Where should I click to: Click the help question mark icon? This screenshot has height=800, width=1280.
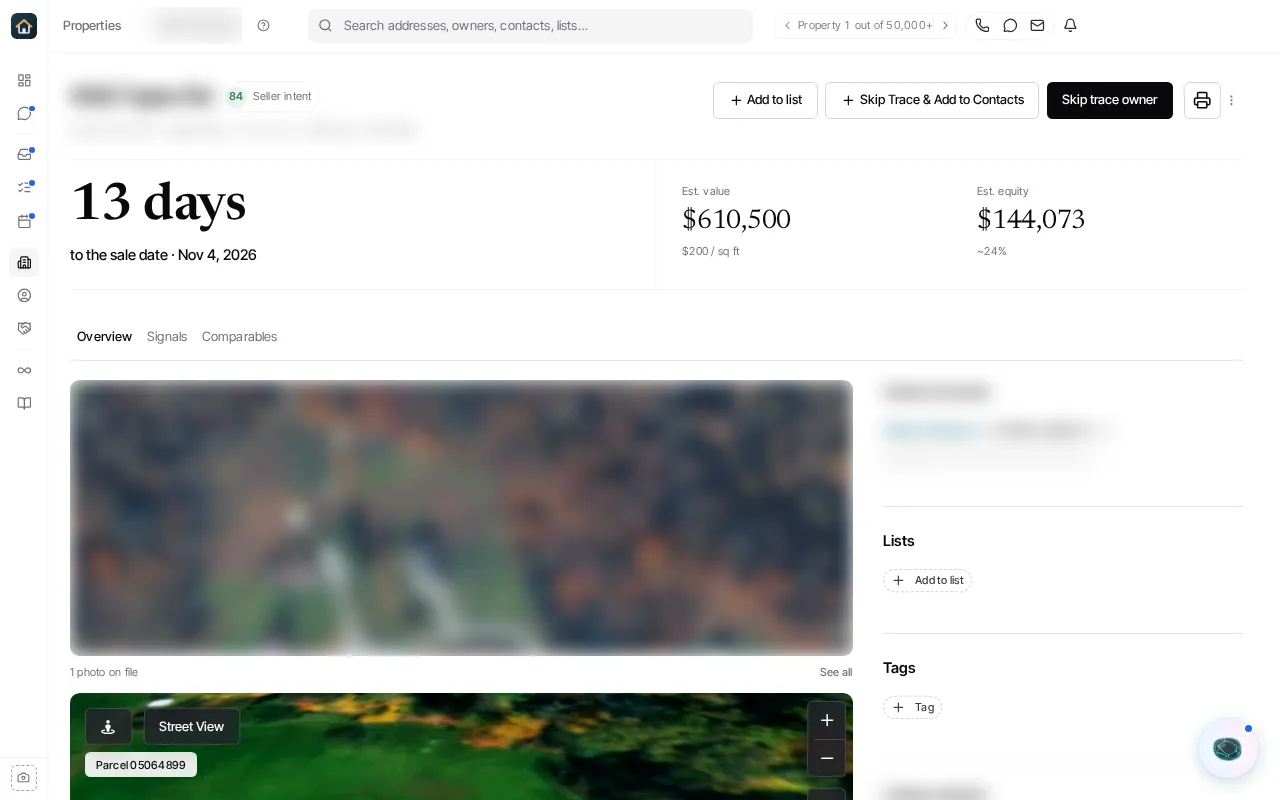pyautogui.click(x=263, y=26)
